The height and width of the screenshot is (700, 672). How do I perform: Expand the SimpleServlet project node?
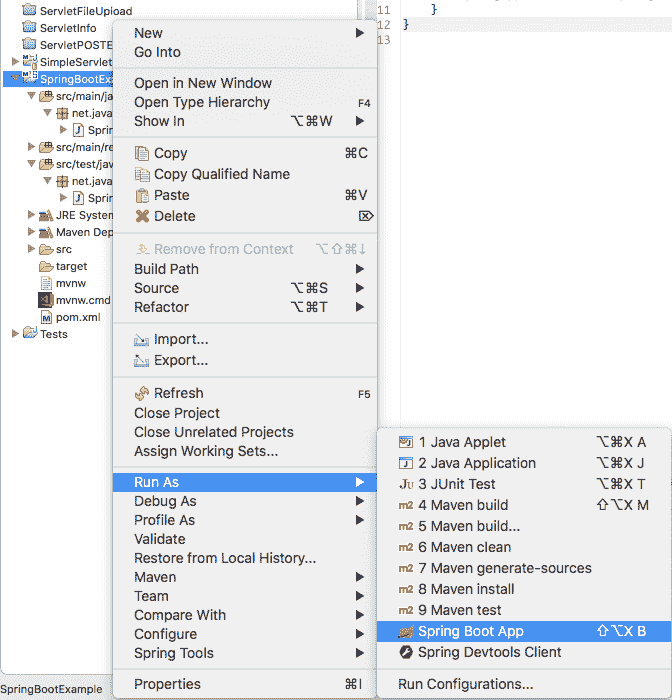[x=15, y=61]
